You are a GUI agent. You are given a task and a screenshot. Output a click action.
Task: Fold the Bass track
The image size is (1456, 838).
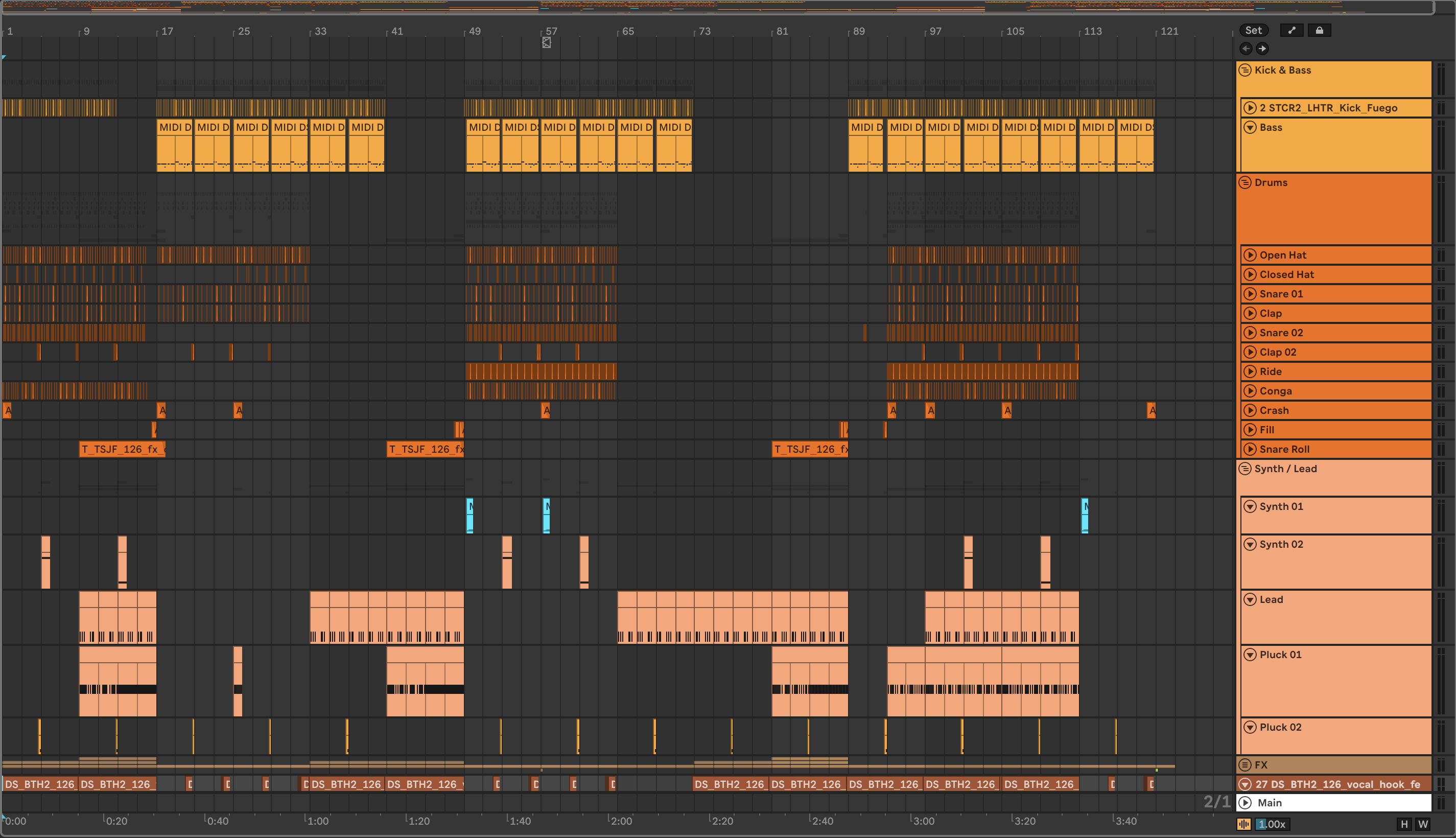pos(1250,127)
